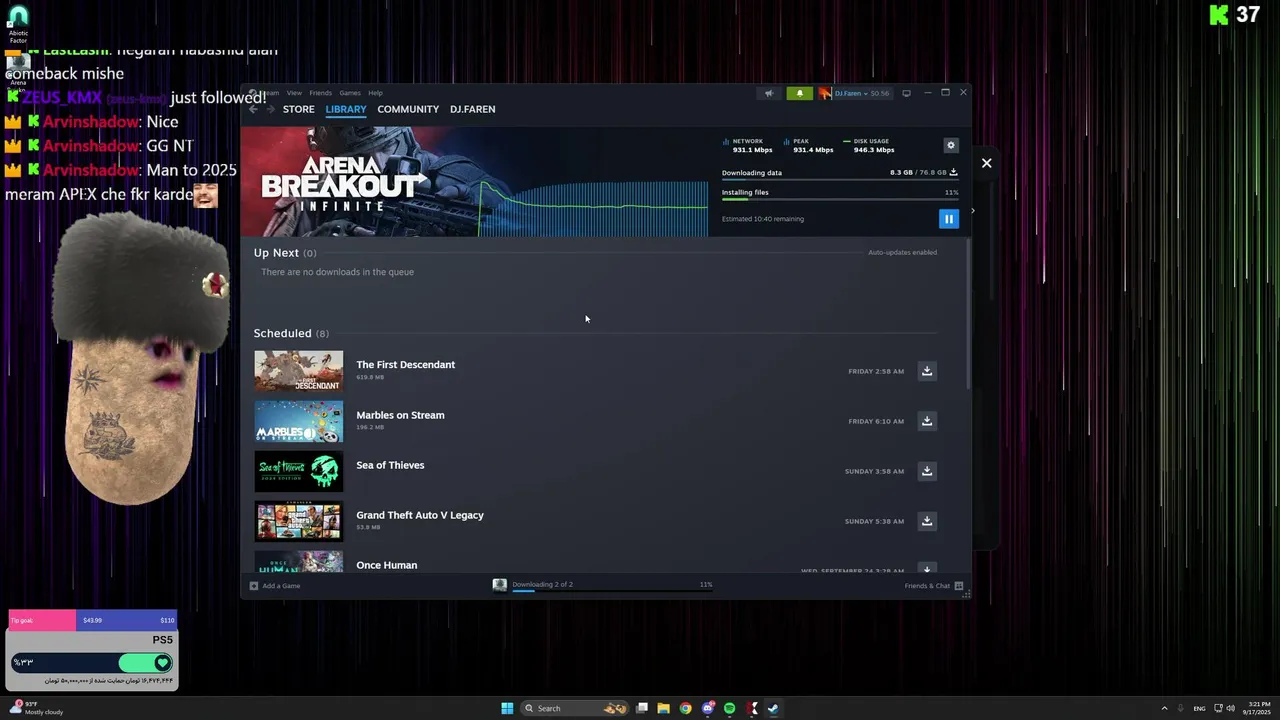Show hidden system tray icons

pyautogui.click(x=1164, y=708)
